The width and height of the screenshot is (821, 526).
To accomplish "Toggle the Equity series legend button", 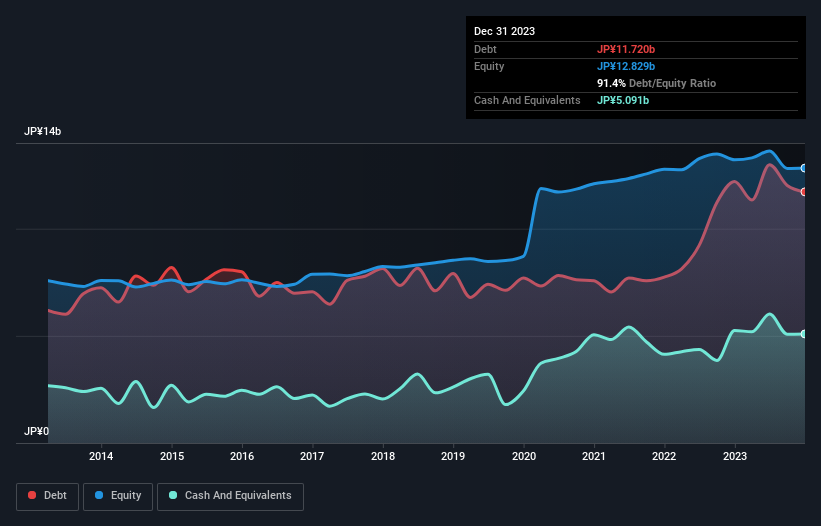I will 118,496.
